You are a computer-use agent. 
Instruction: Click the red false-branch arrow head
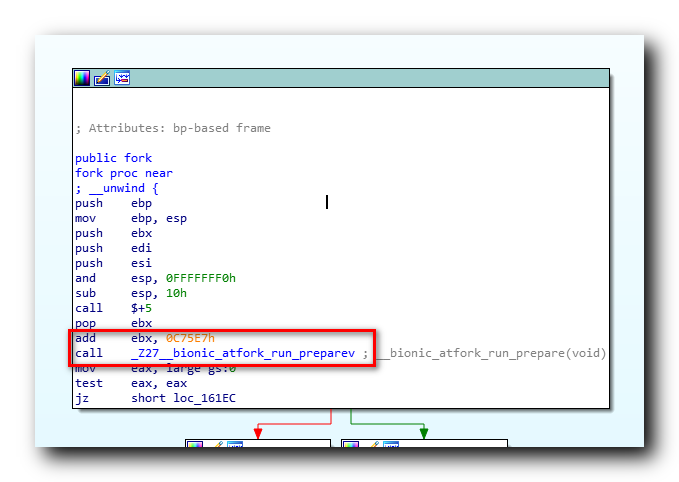point(258,432)
